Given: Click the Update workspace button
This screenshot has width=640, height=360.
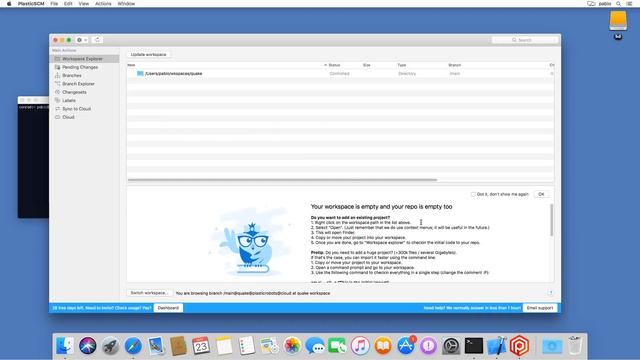Looking at the screenshot, I should (x=149, y=54).
